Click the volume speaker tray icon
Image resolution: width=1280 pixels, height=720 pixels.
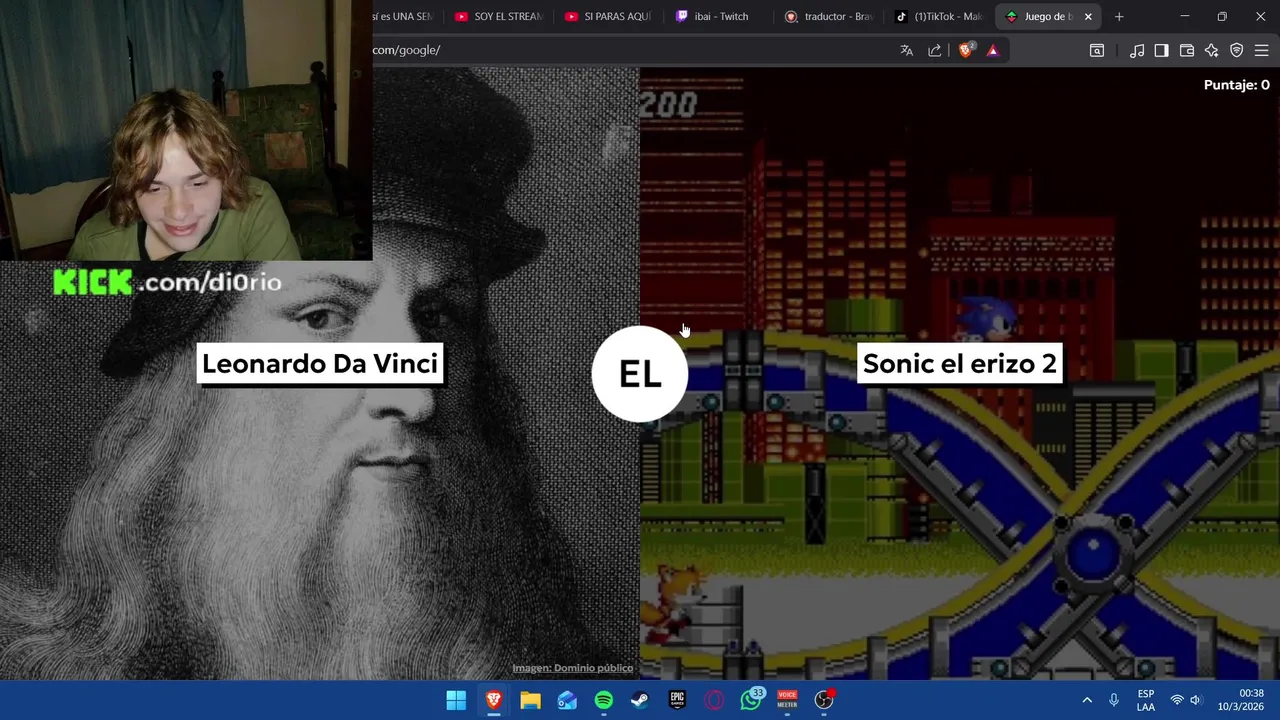[1196, 700]
